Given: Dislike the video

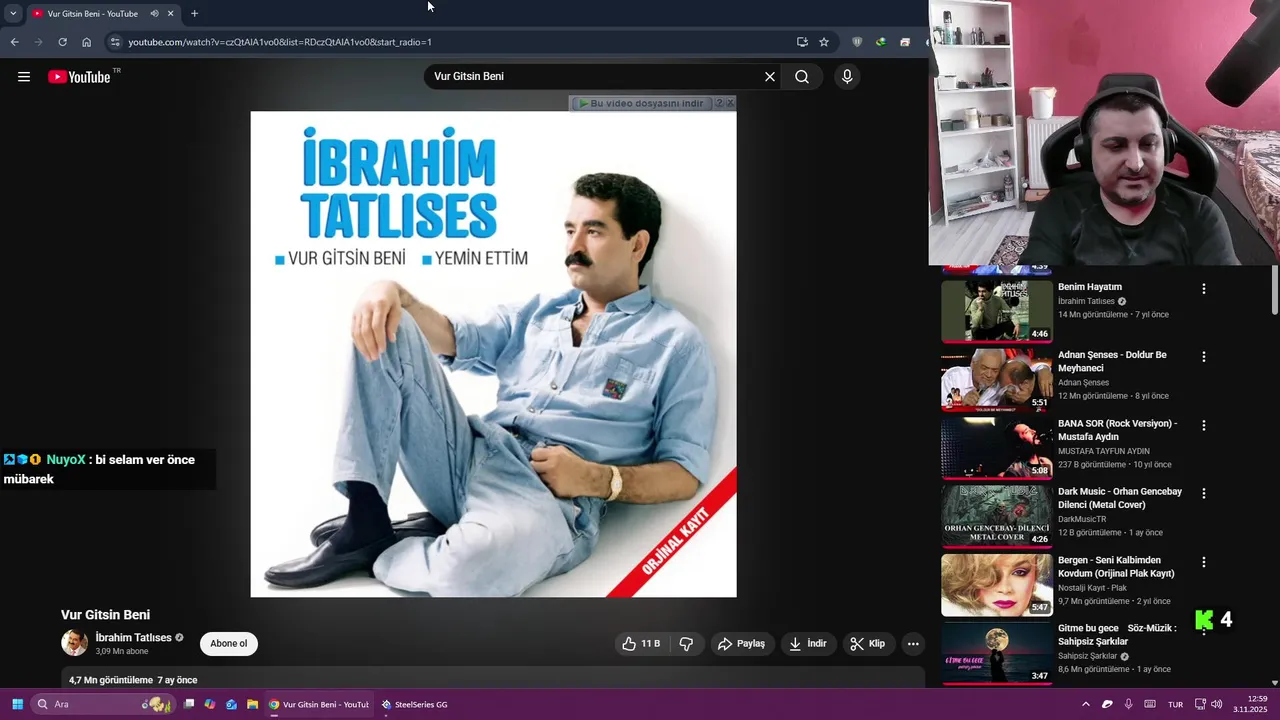Looking at the screenshot, I should [686, 644].
